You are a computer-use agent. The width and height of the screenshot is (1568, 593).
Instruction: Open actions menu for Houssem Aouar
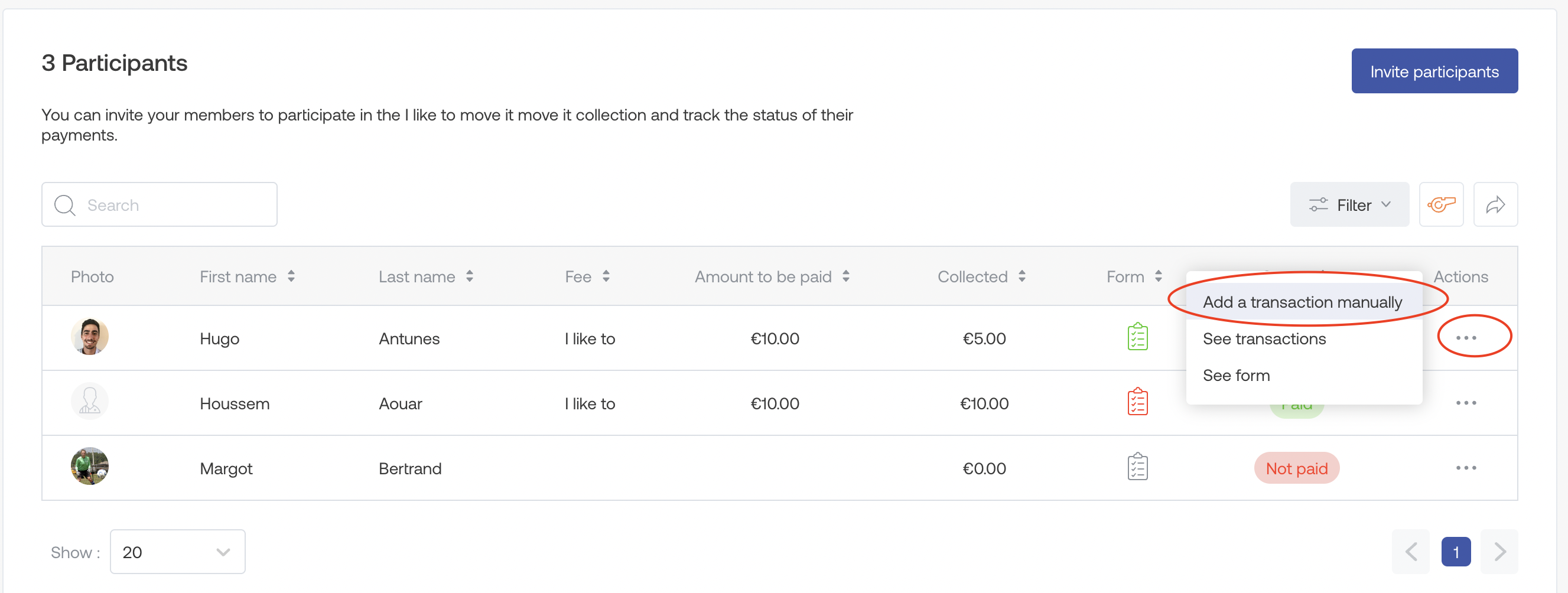click(x=1466, y=403)
